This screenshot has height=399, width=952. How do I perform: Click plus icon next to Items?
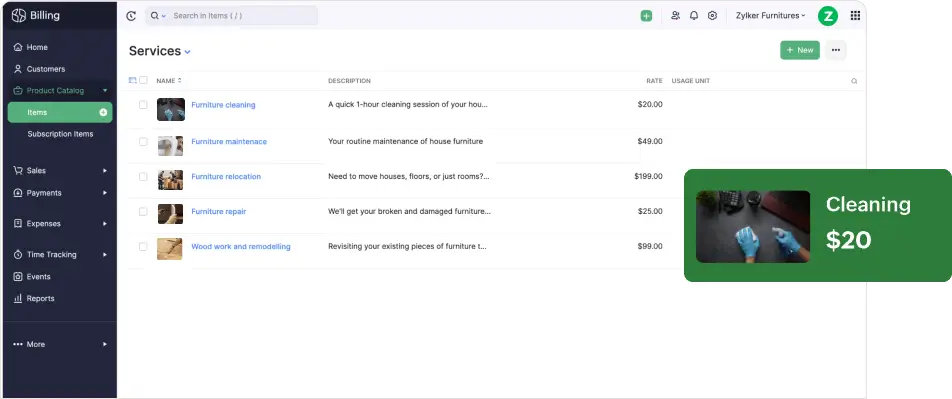(x=103, y=112)
